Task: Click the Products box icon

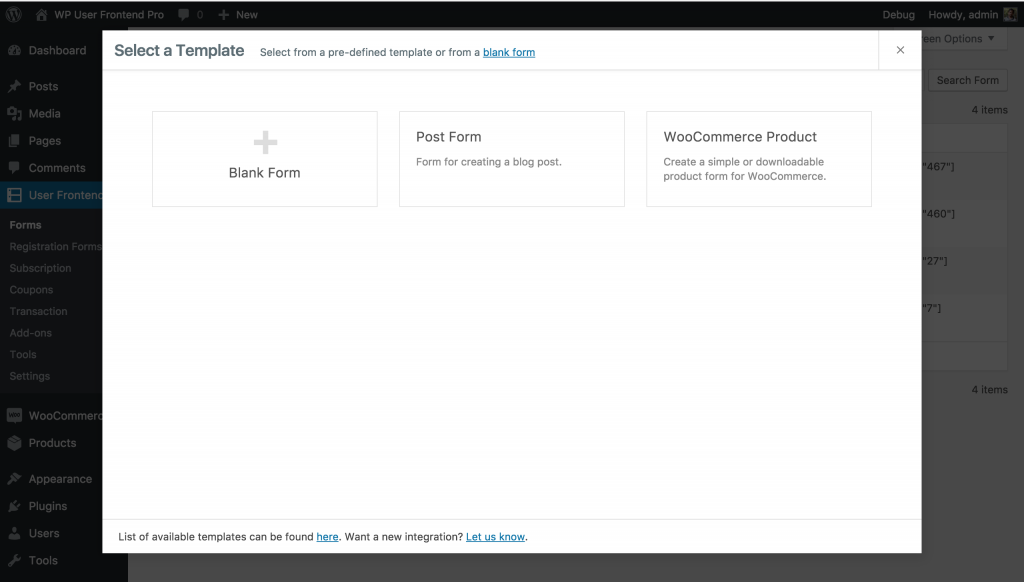Action: [x=14, y=443]
